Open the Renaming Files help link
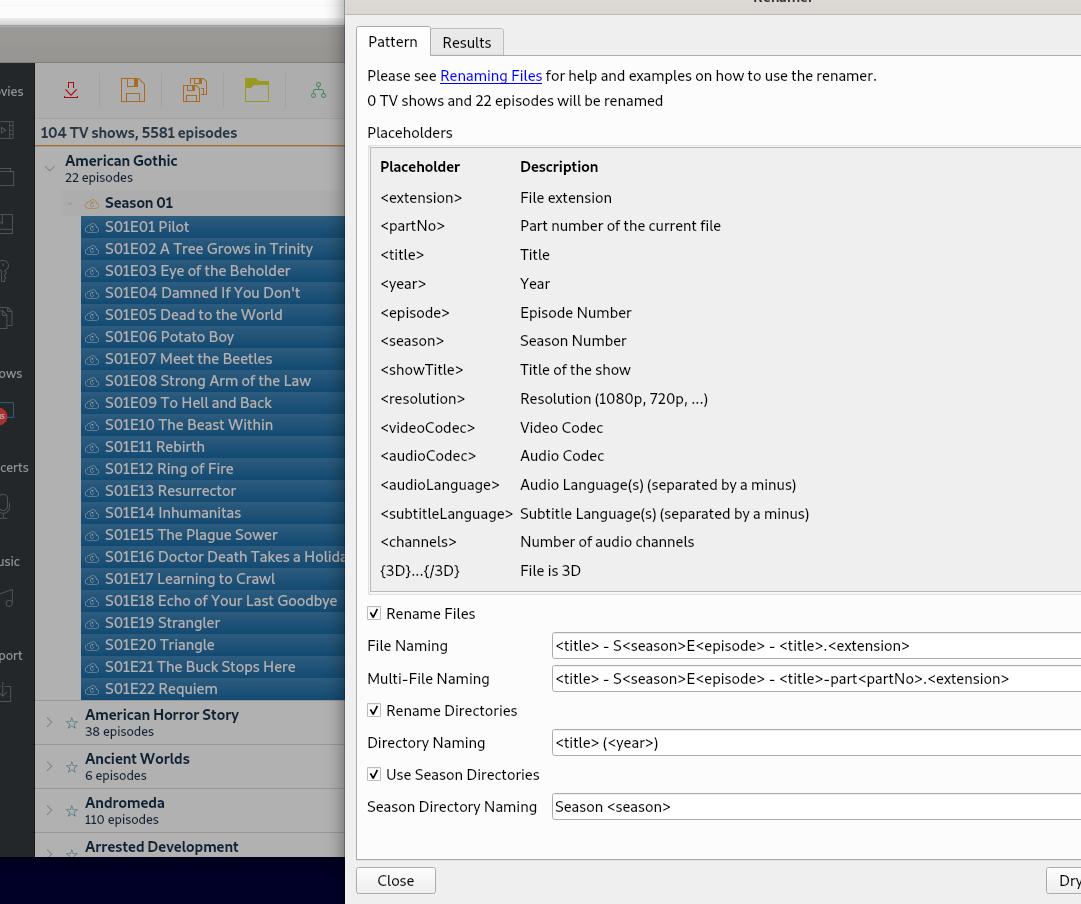This screenshot has height=904, width=1081. [x=491, y=75]
